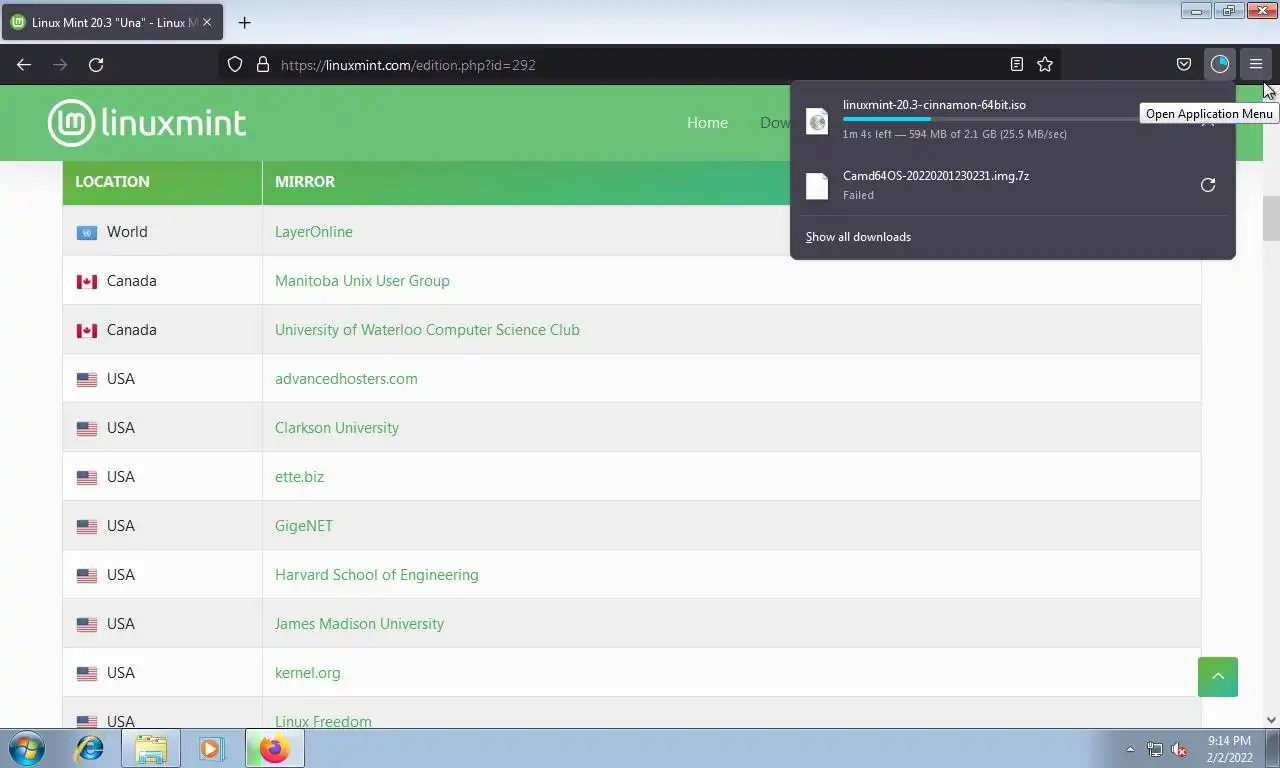Click the Camd64OS img.7z file icon

(x=817, y=186)
